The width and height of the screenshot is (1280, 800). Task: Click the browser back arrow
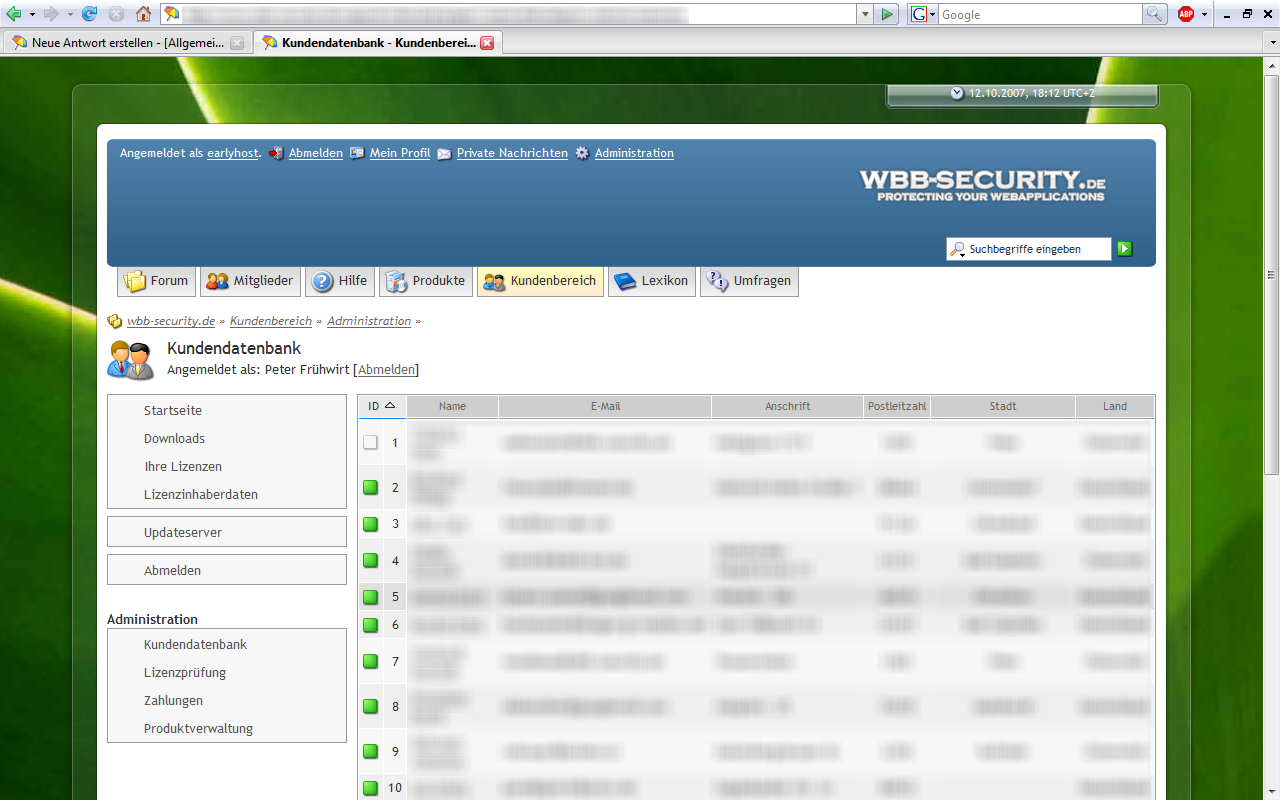point(14,14)
